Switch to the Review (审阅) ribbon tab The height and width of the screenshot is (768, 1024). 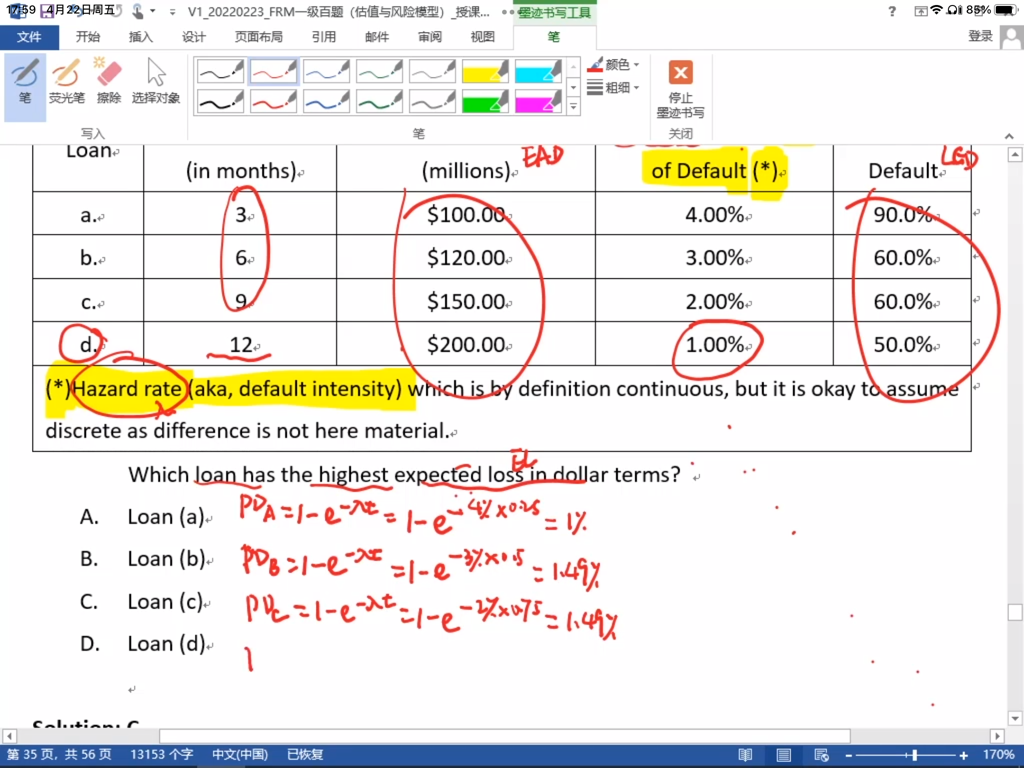point(430,37)
